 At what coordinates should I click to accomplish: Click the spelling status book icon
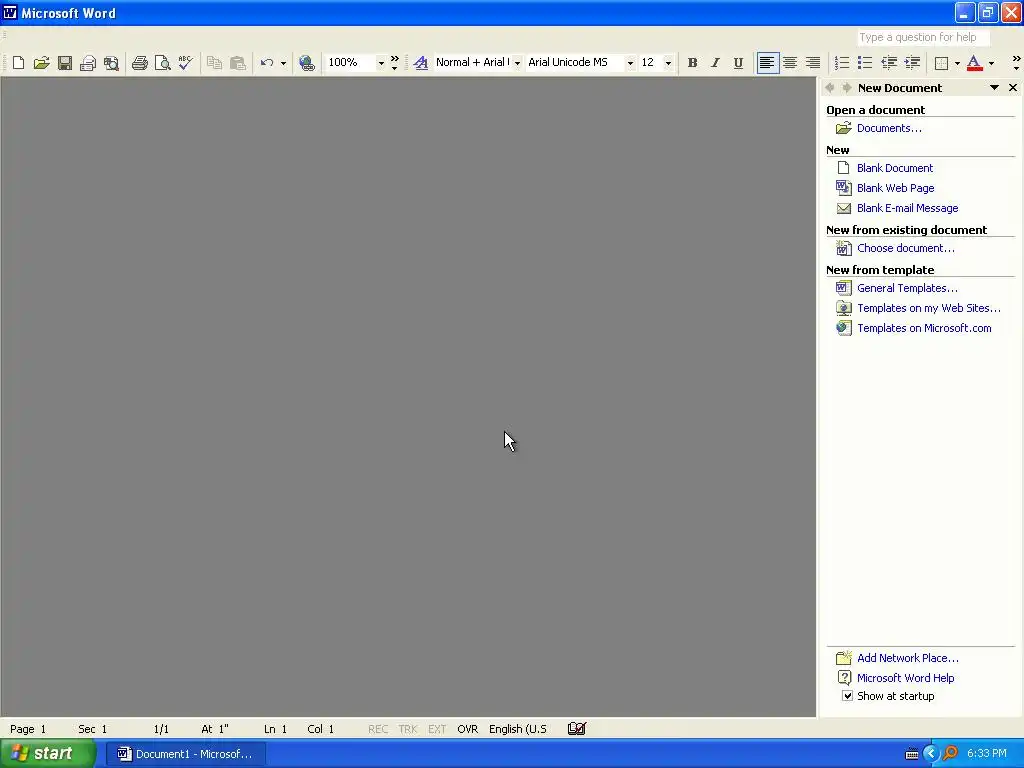click(577, 729)
